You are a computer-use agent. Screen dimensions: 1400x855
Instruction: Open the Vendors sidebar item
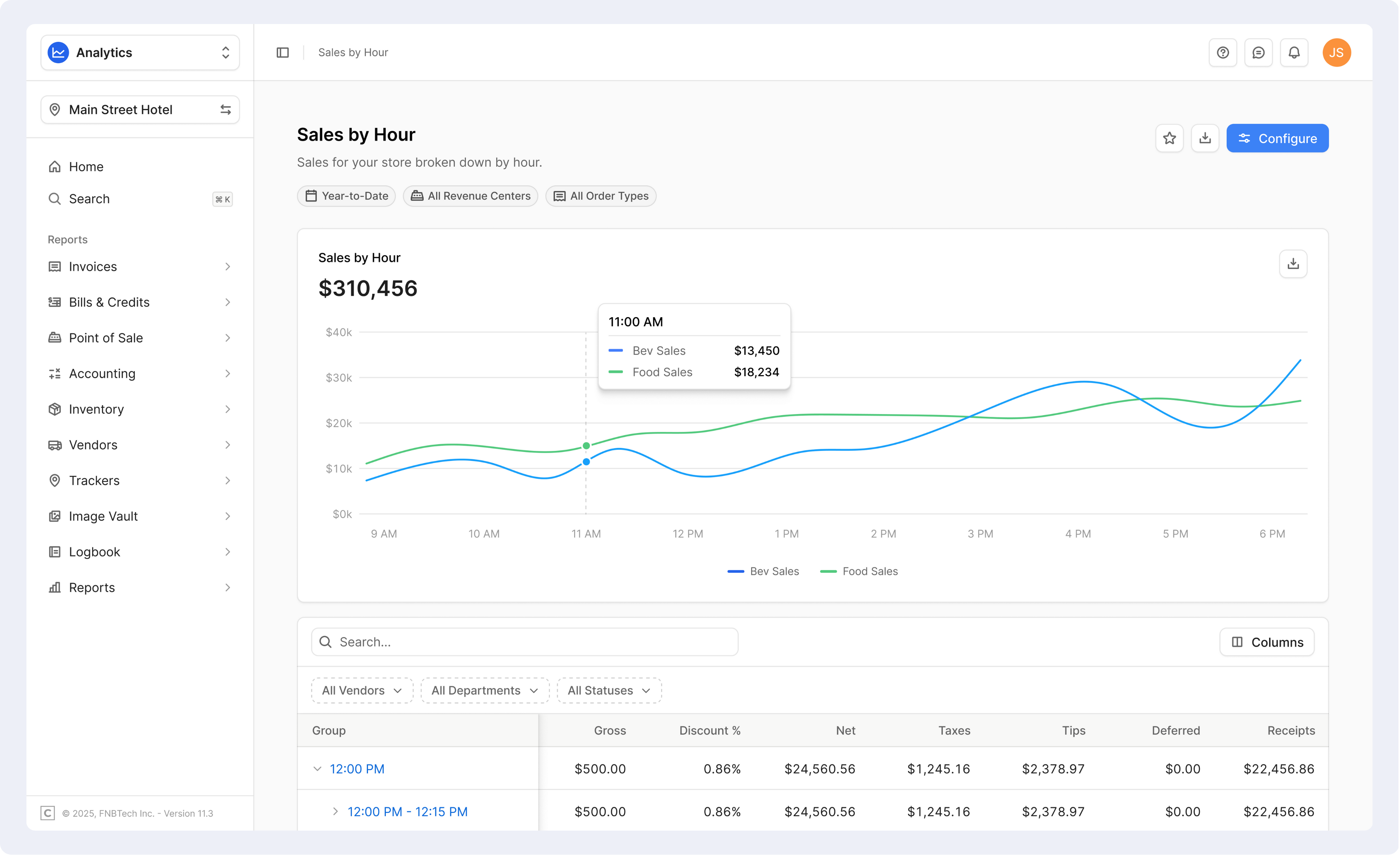[140, 445]
